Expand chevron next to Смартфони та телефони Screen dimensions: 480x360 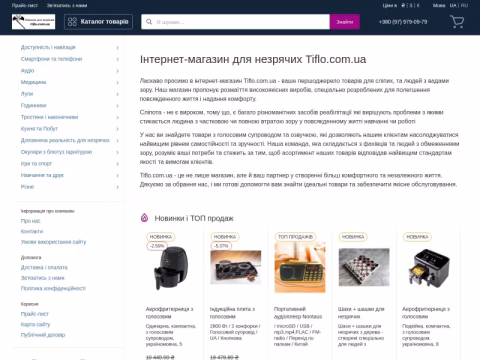pyautogui.click(x=117, y=59)
